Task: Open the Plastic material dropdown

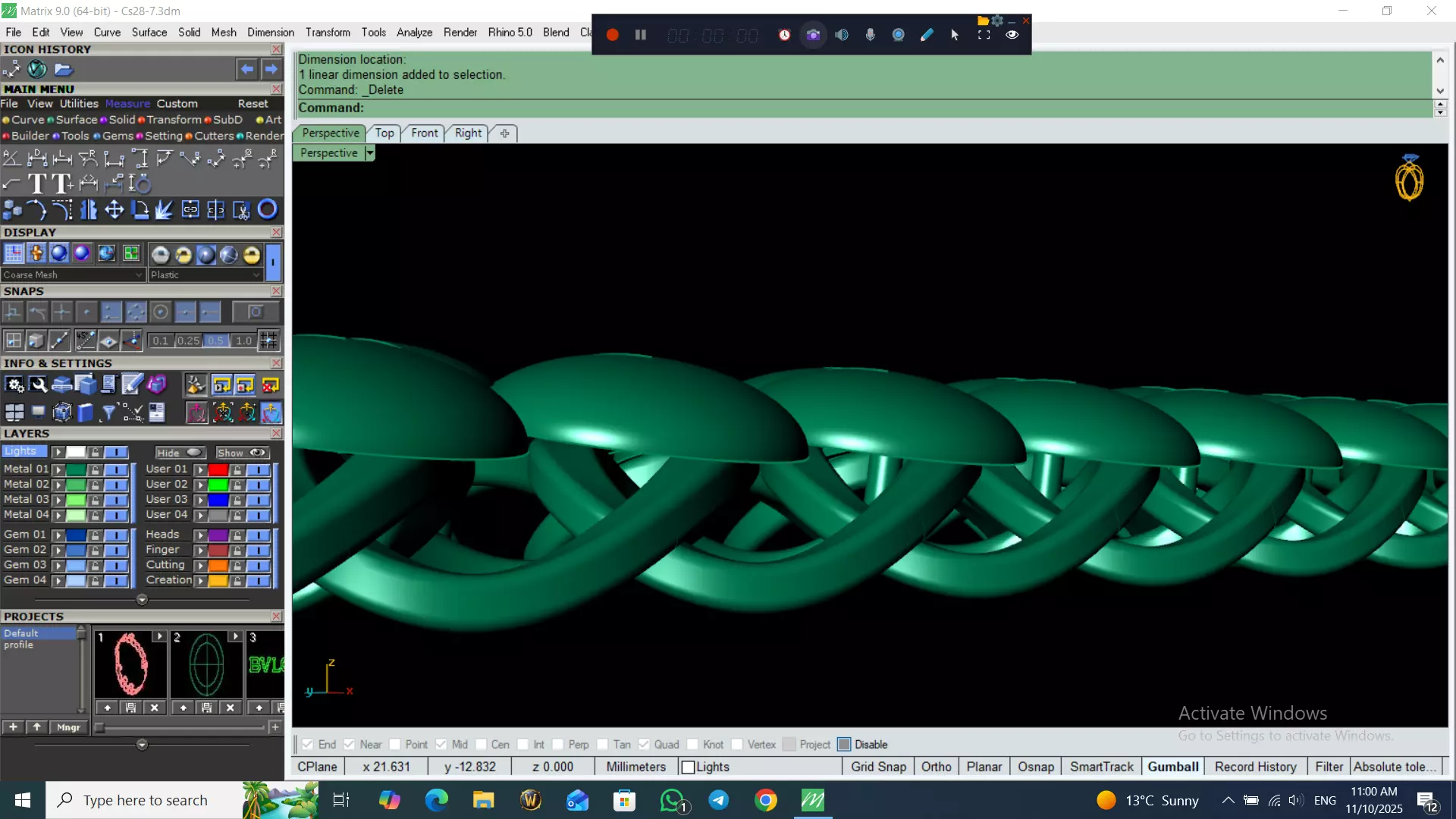Action: click(x=206, y=275)
